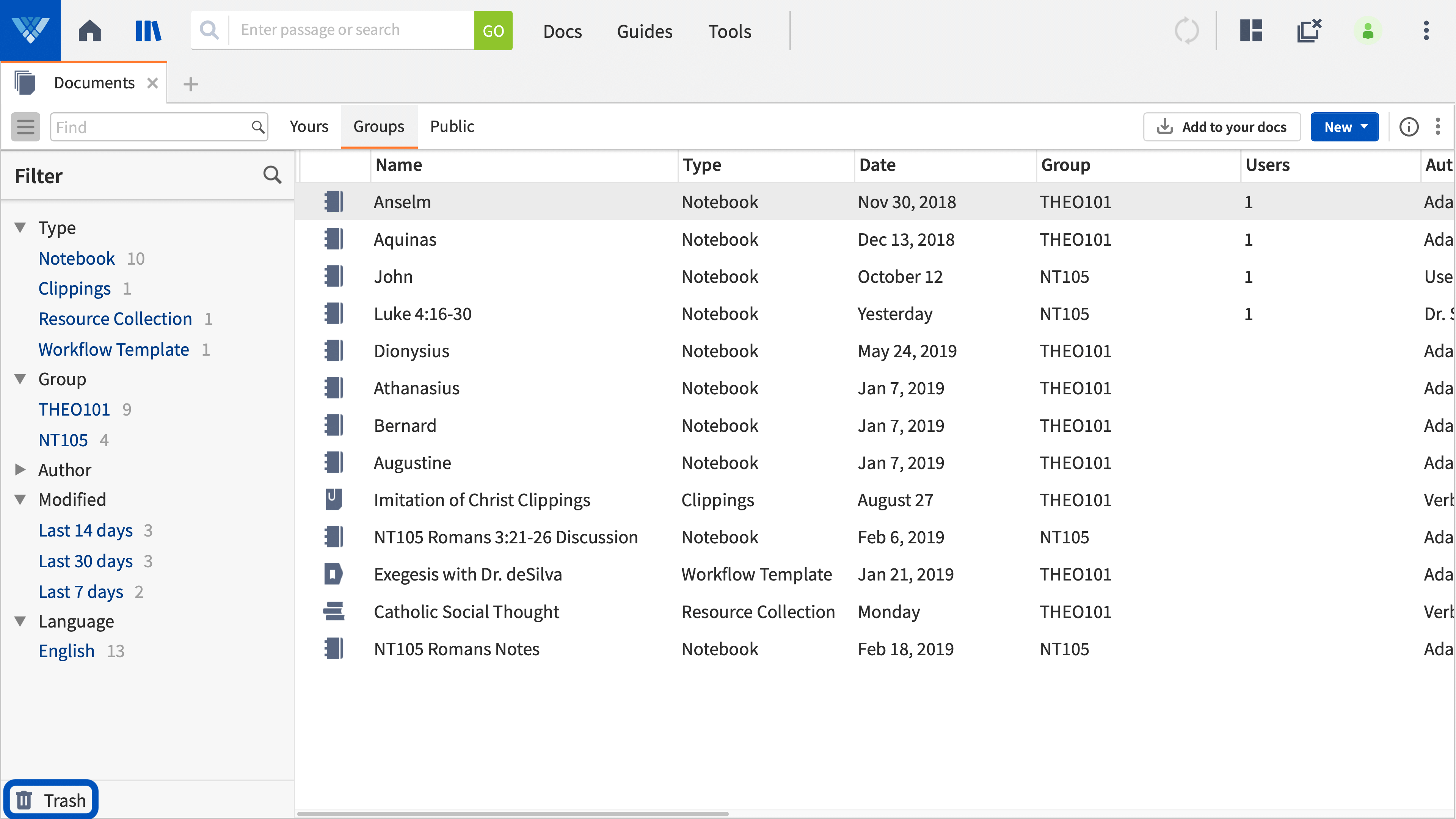1456x819 pixels.
Task: Filter by the THEO101 group
Action: coord(74,409)
